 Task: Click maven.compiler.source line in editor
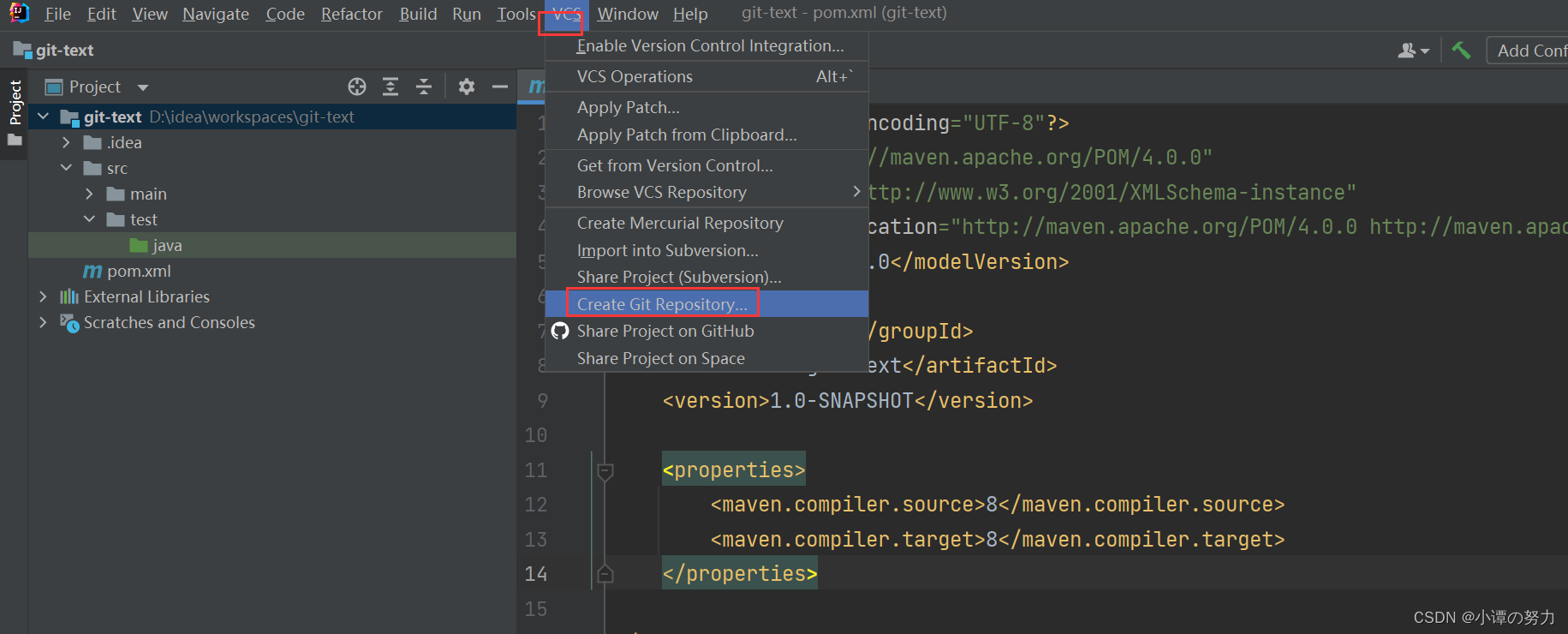pos(998,505)
